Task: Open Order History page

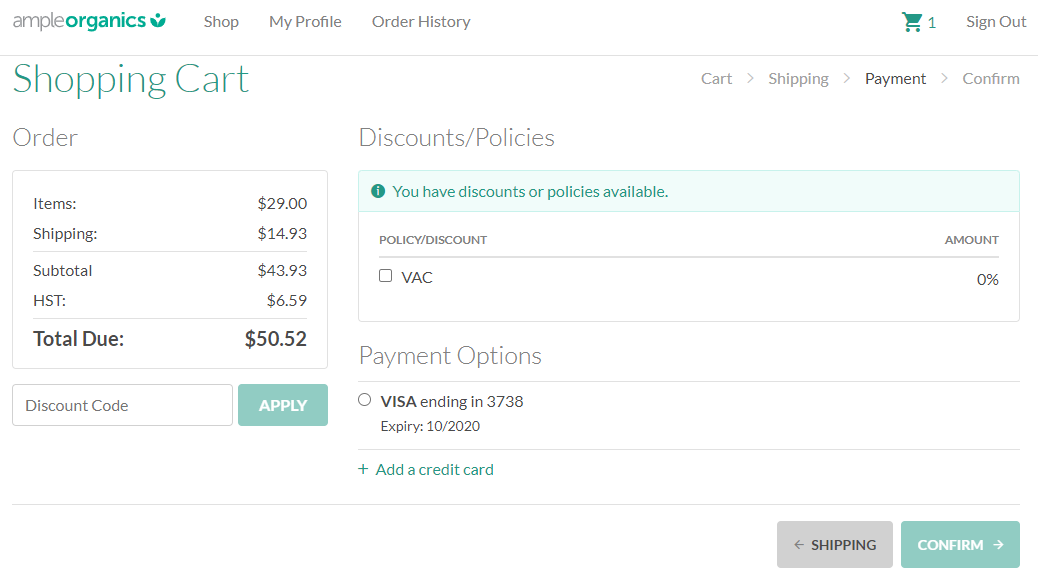Action: point(421,22)
